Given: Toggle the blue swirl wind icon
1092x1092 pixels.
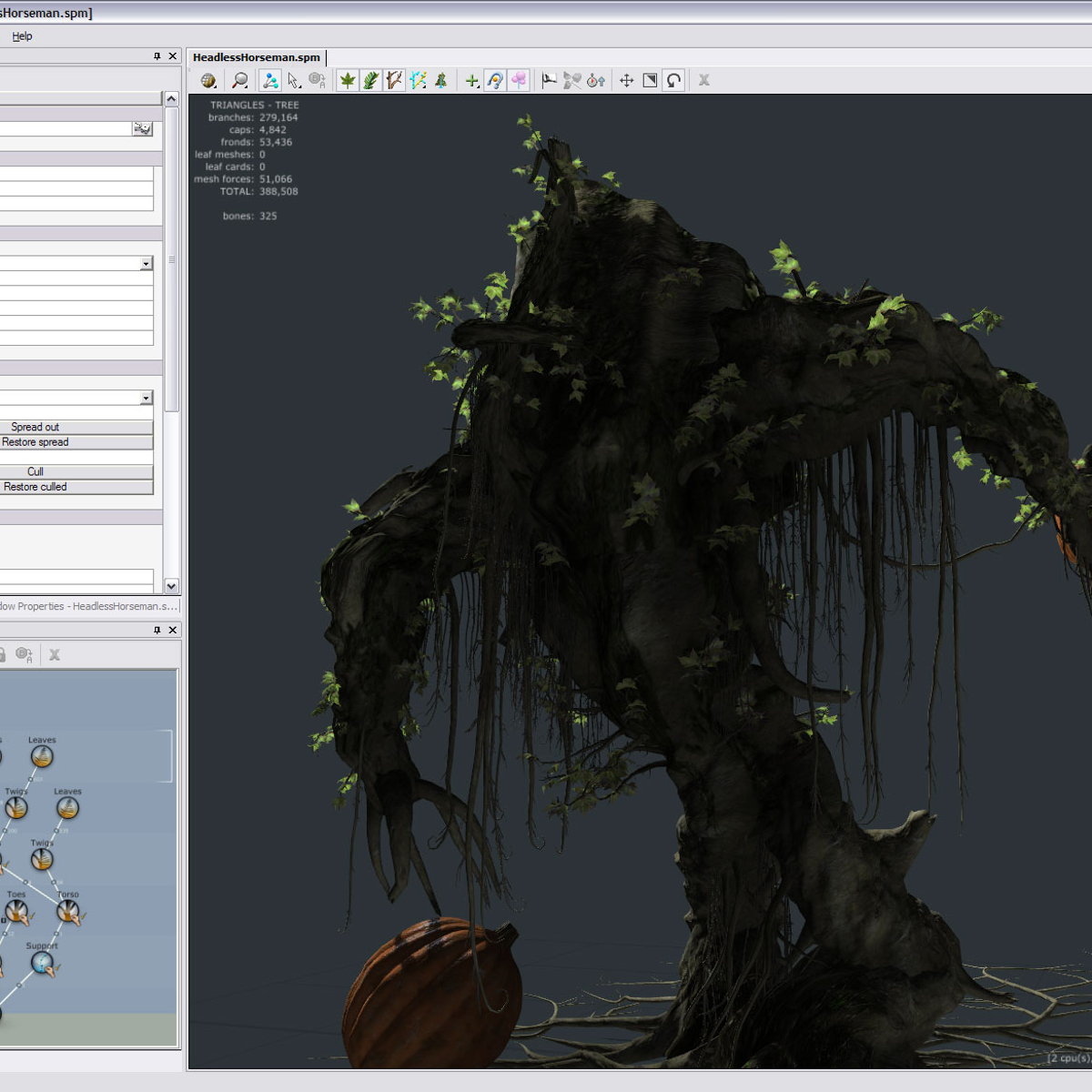Looking at the screenshot, I should (495, 80).
